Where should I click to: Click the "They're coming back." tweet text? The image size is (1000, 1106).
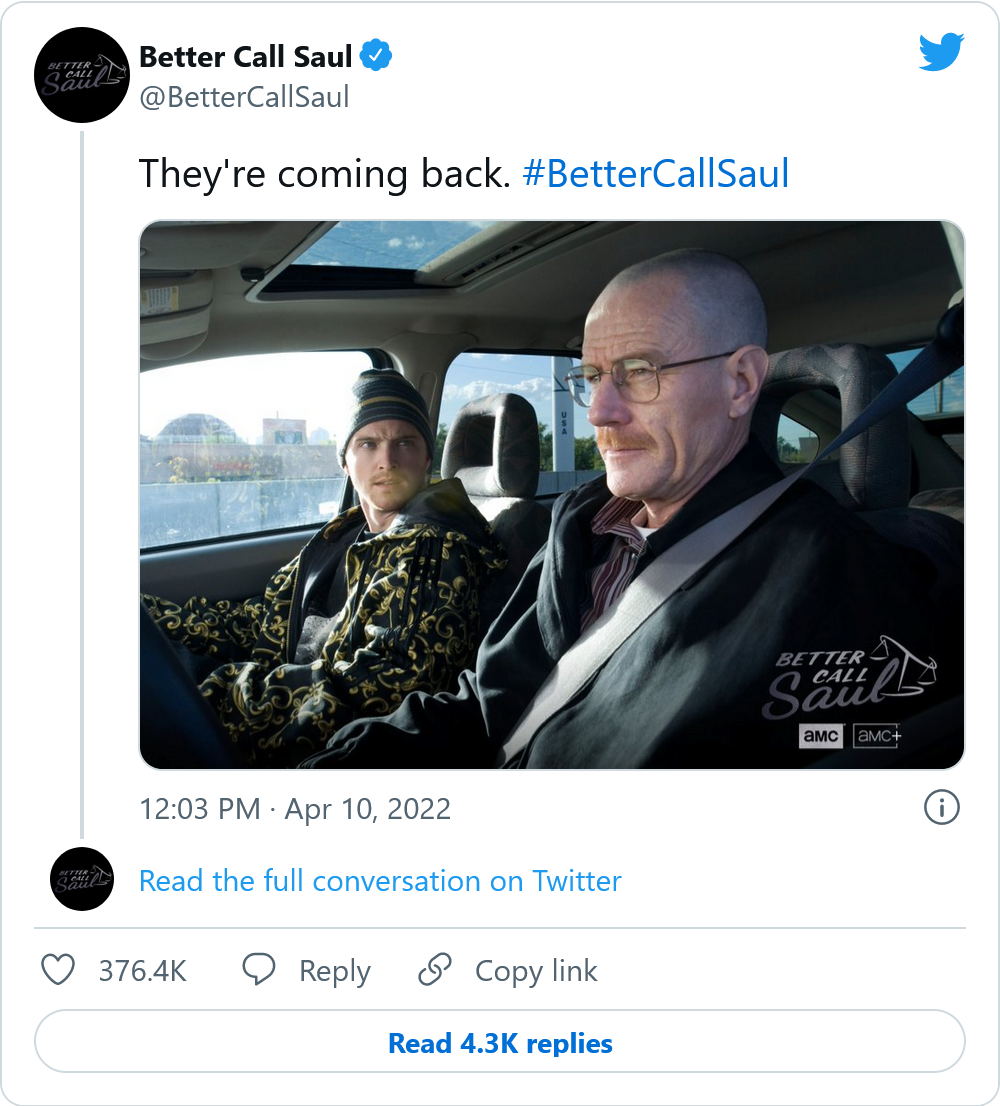(x=324, y=174)
